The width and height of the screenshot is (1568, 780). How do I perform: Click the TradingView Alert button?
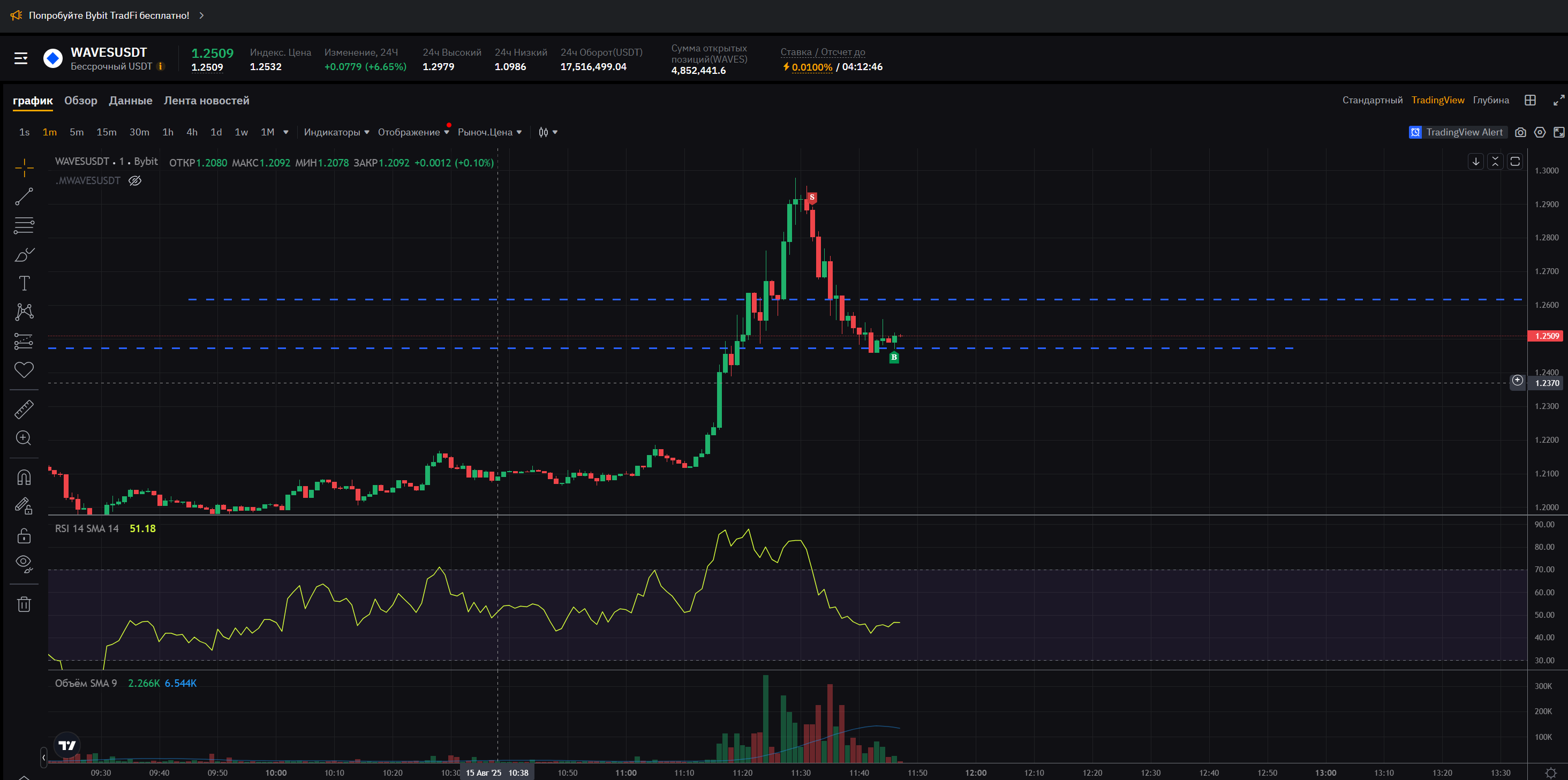click(1457, 132)
